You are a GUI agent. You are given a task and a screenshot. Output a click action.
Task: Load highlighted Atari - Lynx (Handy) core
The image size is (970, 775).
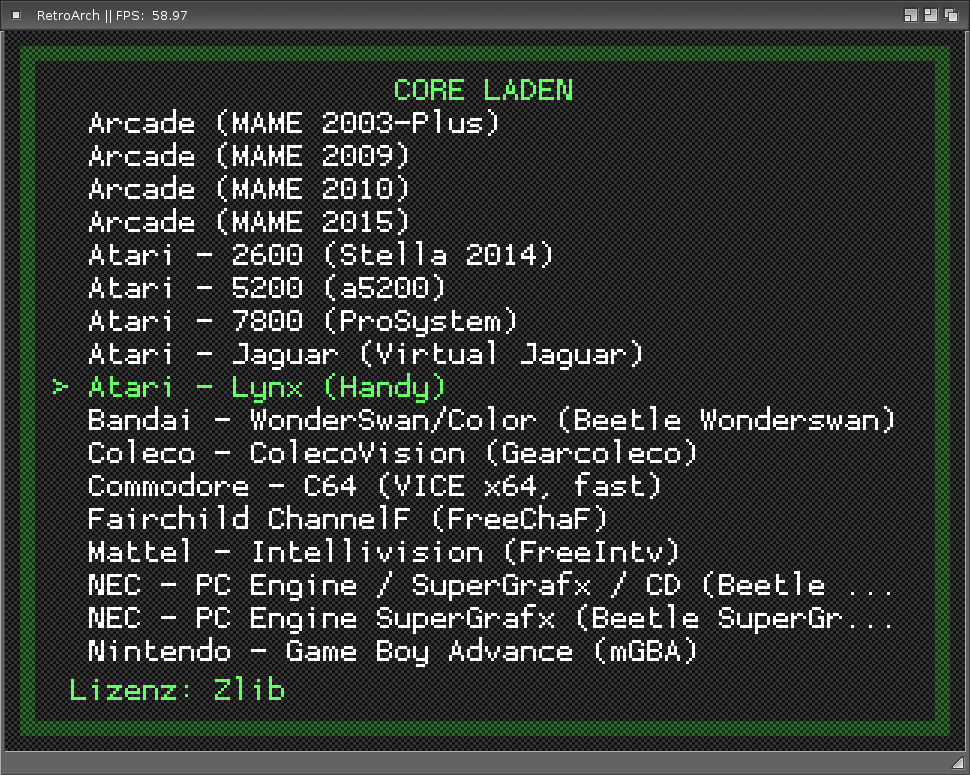[x=266, y=387]
